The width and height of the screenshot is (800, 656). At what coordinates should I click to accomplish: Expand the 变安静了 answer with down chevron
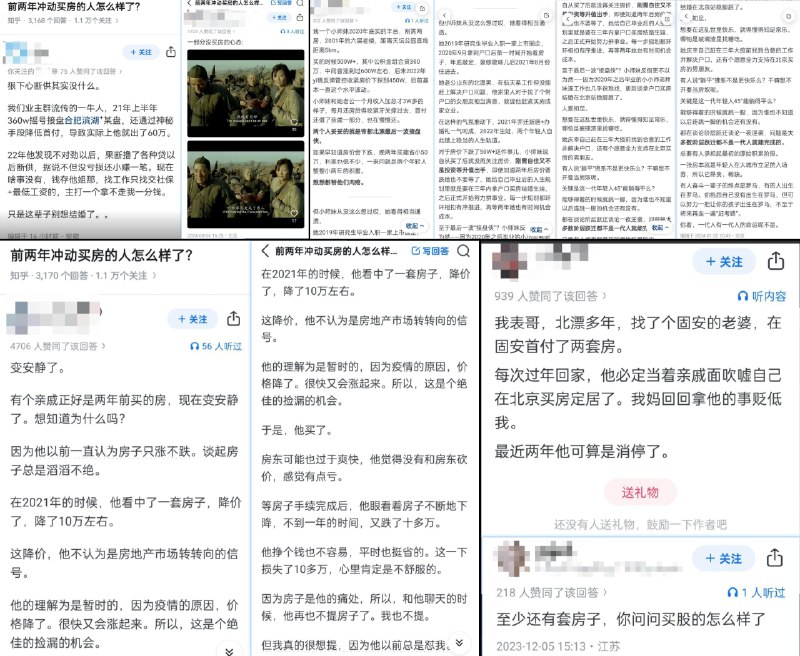pyautogui.click(x=229, y=650)
